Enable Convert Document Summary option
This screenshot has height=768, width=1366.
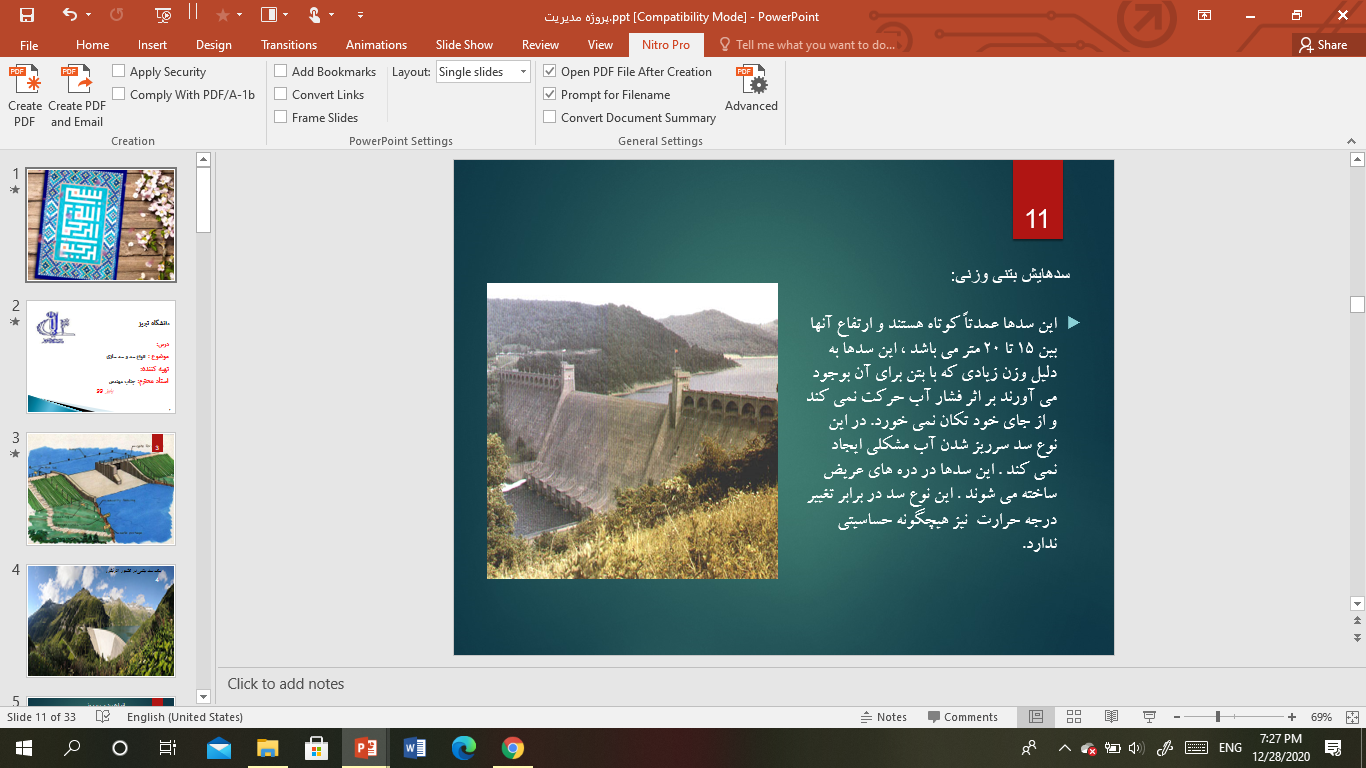pos(550,118)
